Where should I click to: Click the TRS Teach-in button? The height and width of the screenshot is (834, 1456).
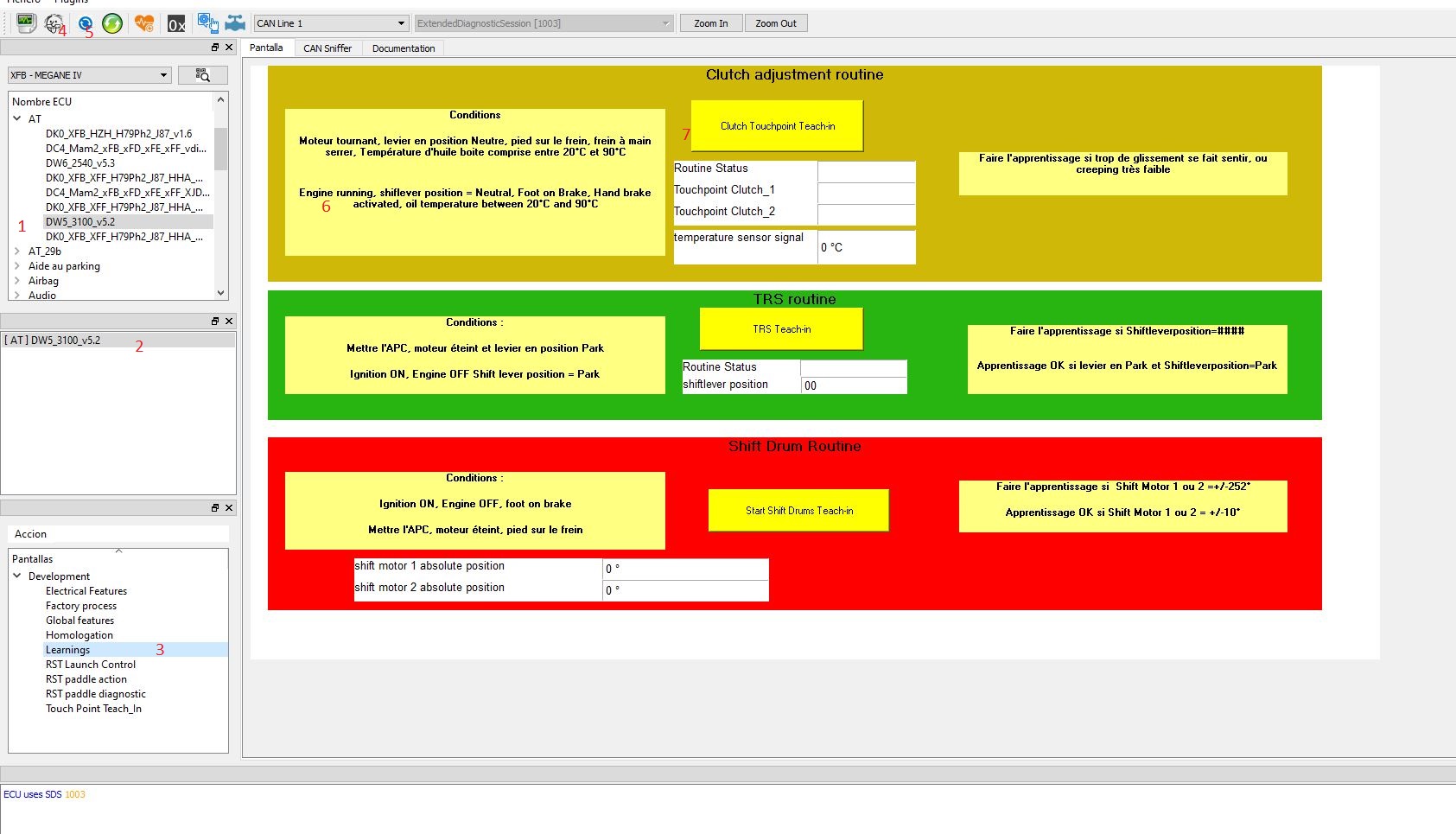point(781,329)
